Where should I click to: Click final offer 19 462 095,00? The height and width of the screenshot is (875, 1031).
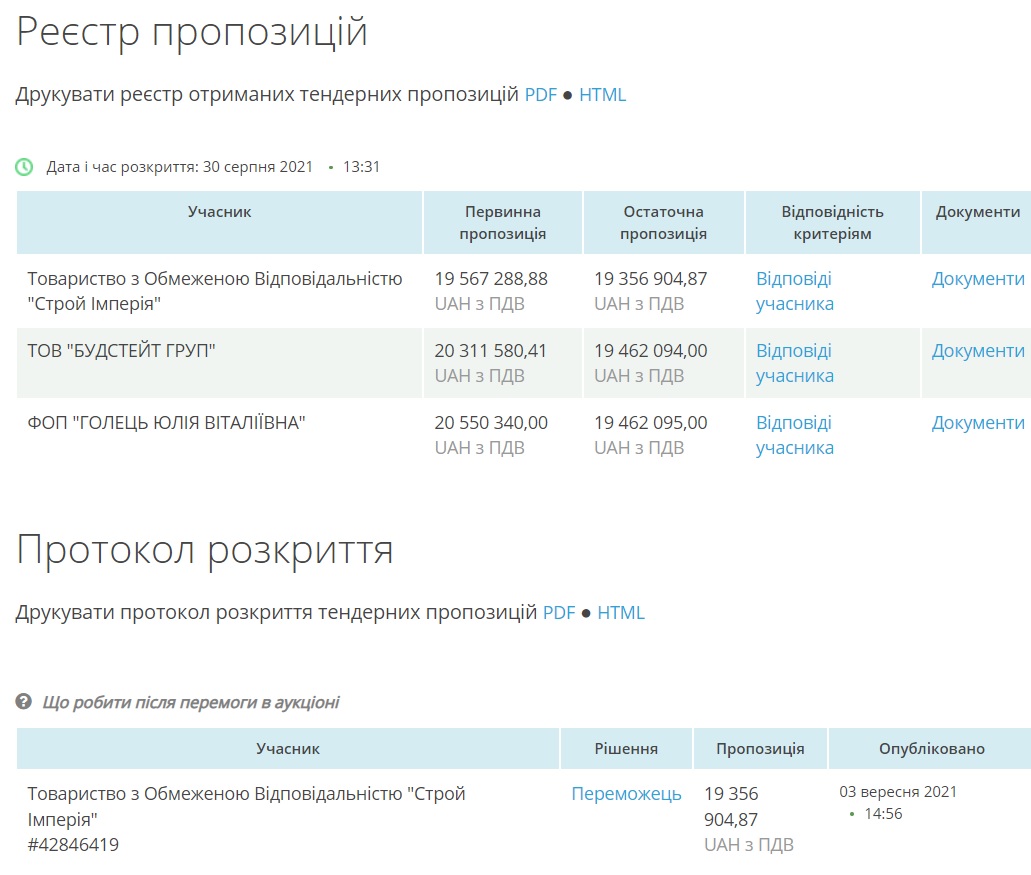[651, 422]
